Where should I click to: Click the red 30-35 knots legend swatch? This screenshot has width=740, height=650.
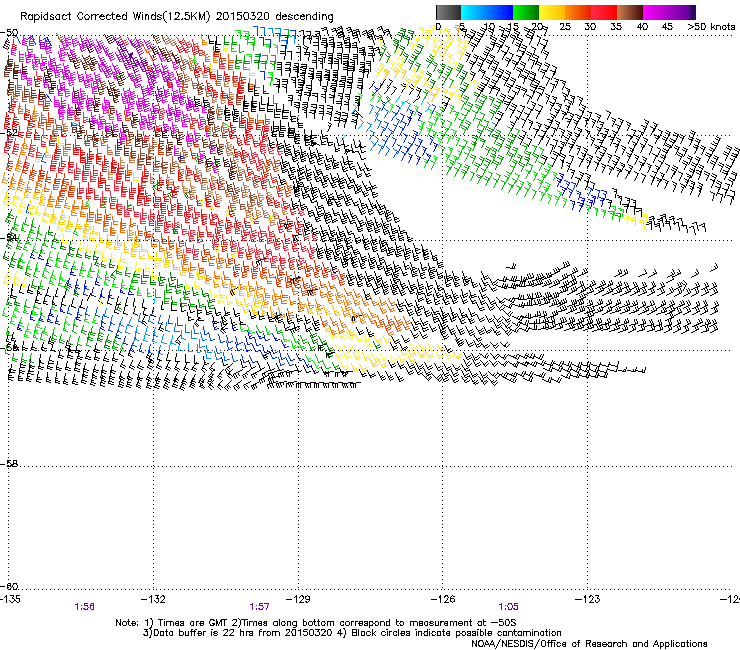604,12
